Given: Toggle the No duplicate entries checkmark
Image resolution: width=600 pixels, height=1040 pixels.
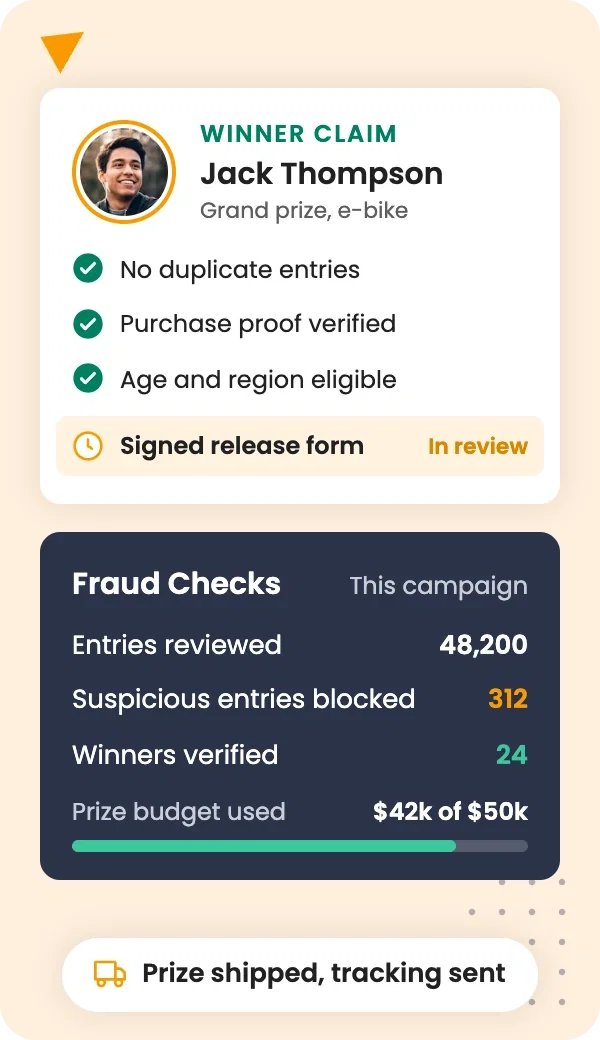Looking at the screenshot, I should click(88, 269).
